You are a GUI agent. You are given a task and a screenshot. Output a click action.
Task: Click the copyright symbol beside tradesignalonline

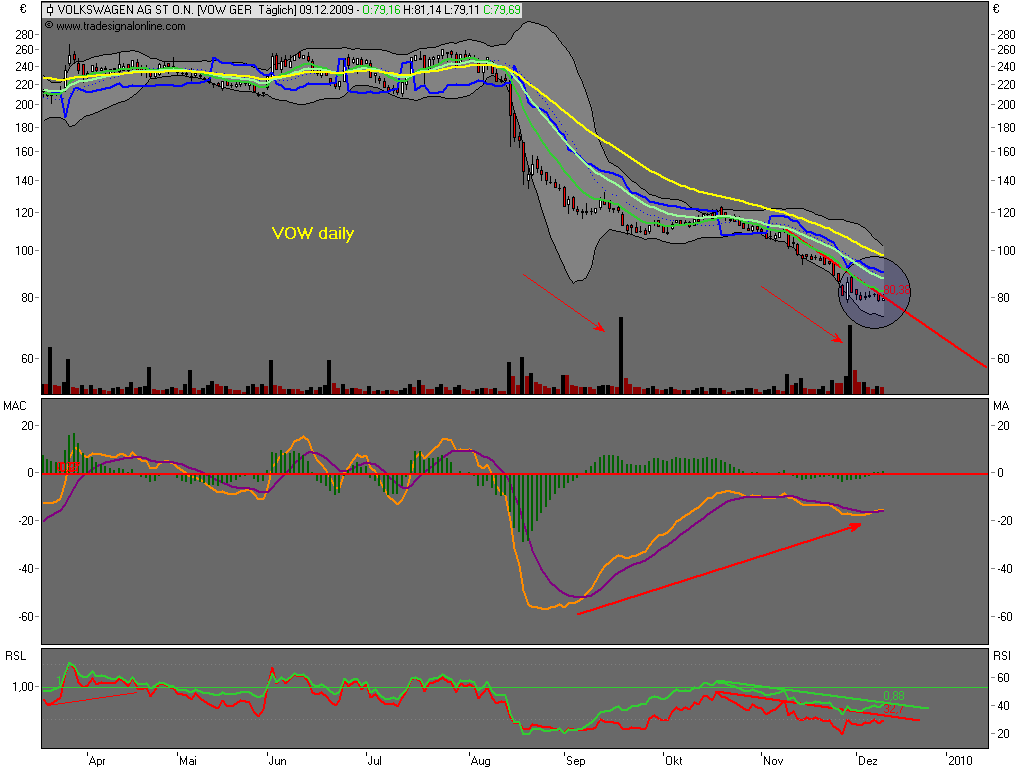(48, 26)
